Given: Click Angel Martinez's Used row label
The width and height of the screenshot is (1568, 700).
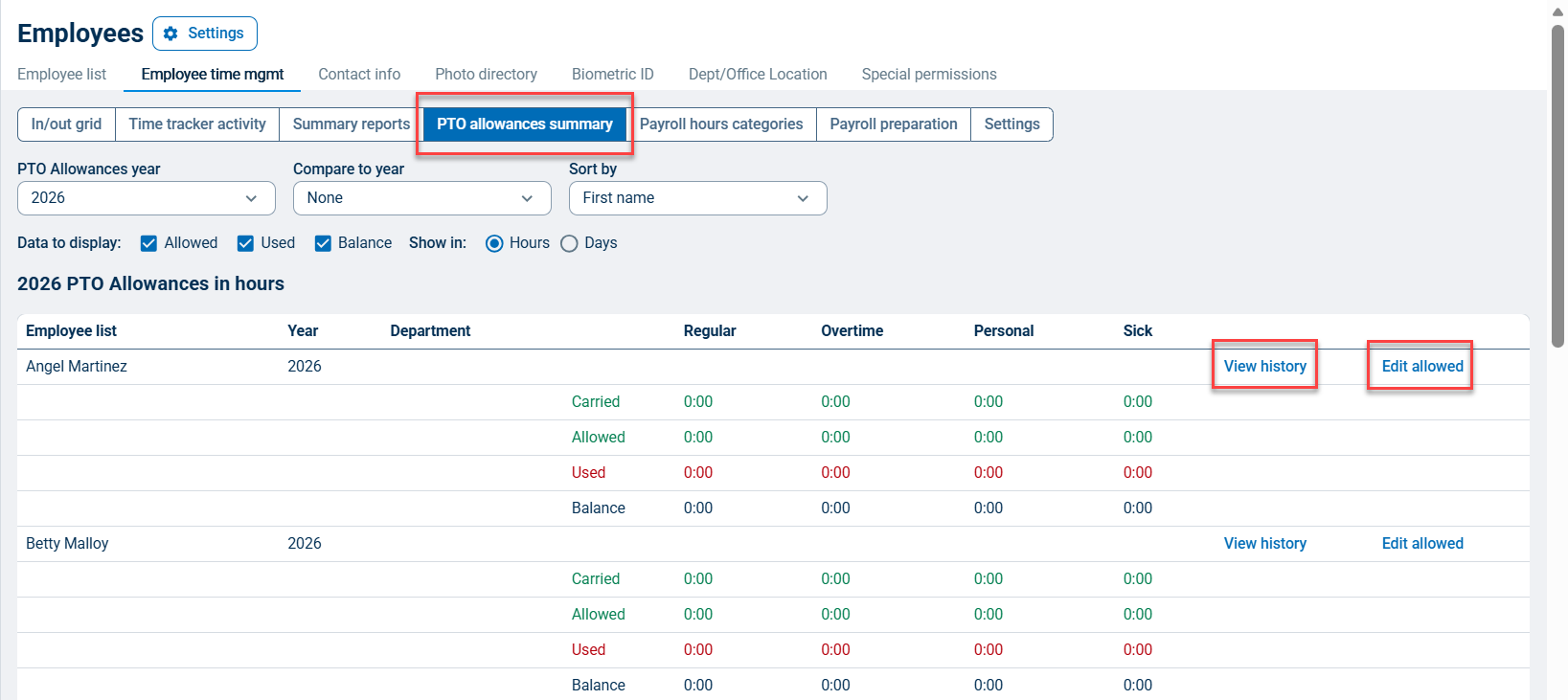Looking at the screenshot, I should [x=588, y=472].
